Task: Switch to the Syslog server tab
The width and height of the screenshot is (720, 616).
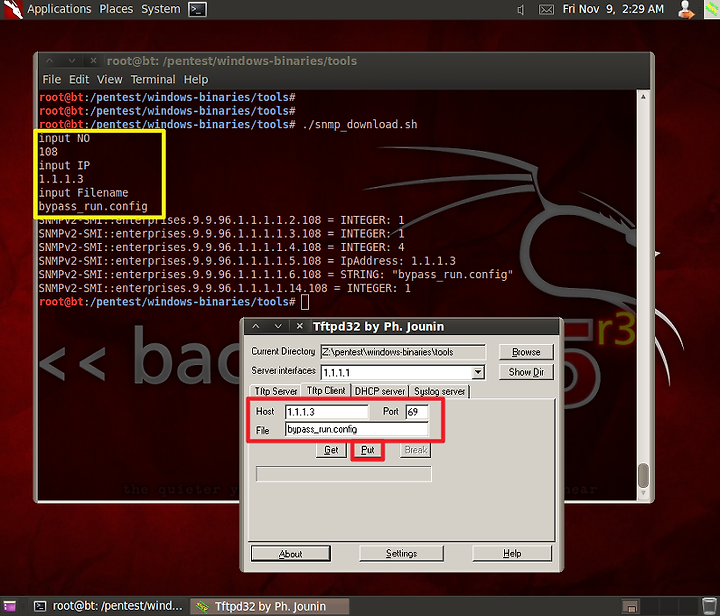Action: [x=439, y=391]
